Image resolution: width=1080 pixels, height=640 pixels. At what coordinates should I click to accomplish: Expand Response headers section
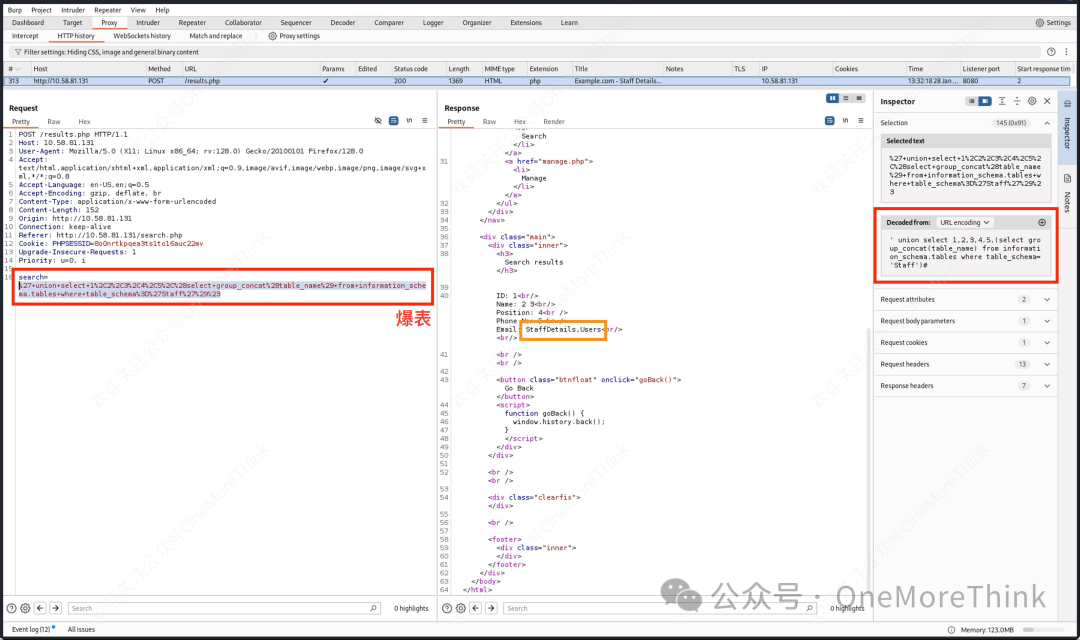(x=966, y=386)
